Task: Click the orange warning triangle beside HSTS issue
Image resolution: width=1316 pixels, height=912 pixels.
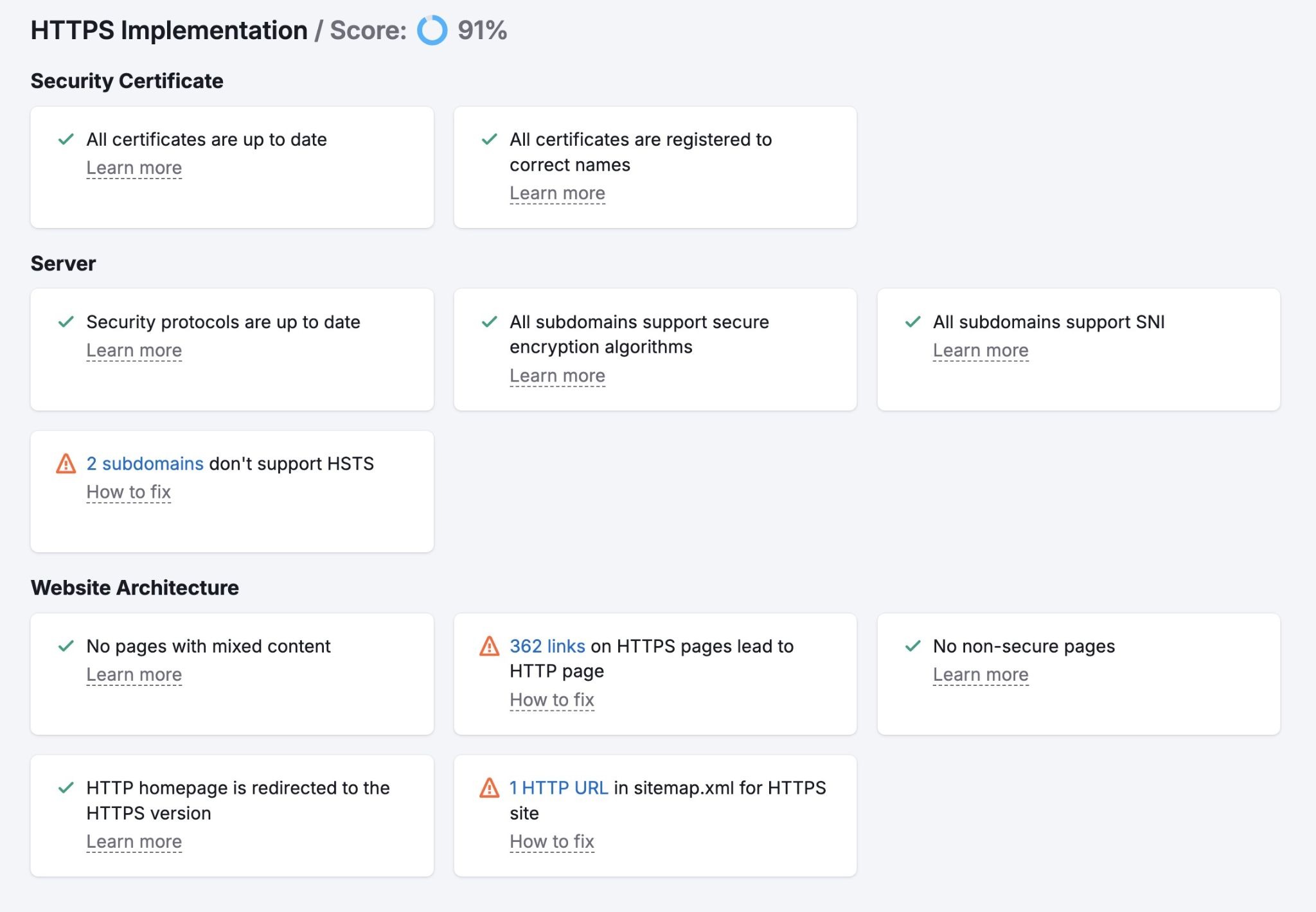Action: [x=67, y=464]
